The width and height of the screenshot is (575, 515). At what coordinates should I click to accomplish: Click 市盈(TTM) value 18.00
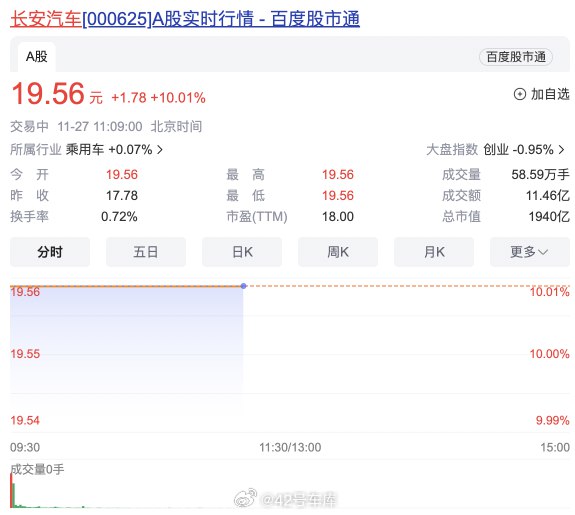338,216
